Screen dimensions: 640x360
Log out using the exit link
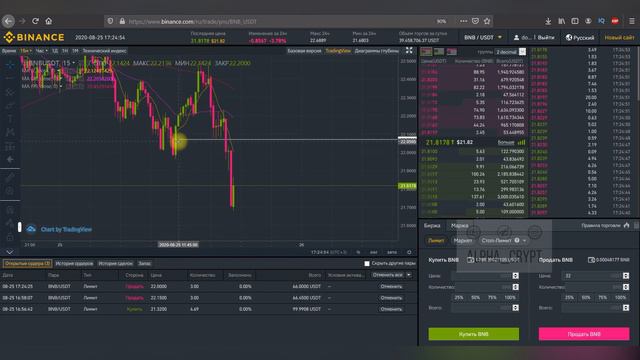[546, 38]
